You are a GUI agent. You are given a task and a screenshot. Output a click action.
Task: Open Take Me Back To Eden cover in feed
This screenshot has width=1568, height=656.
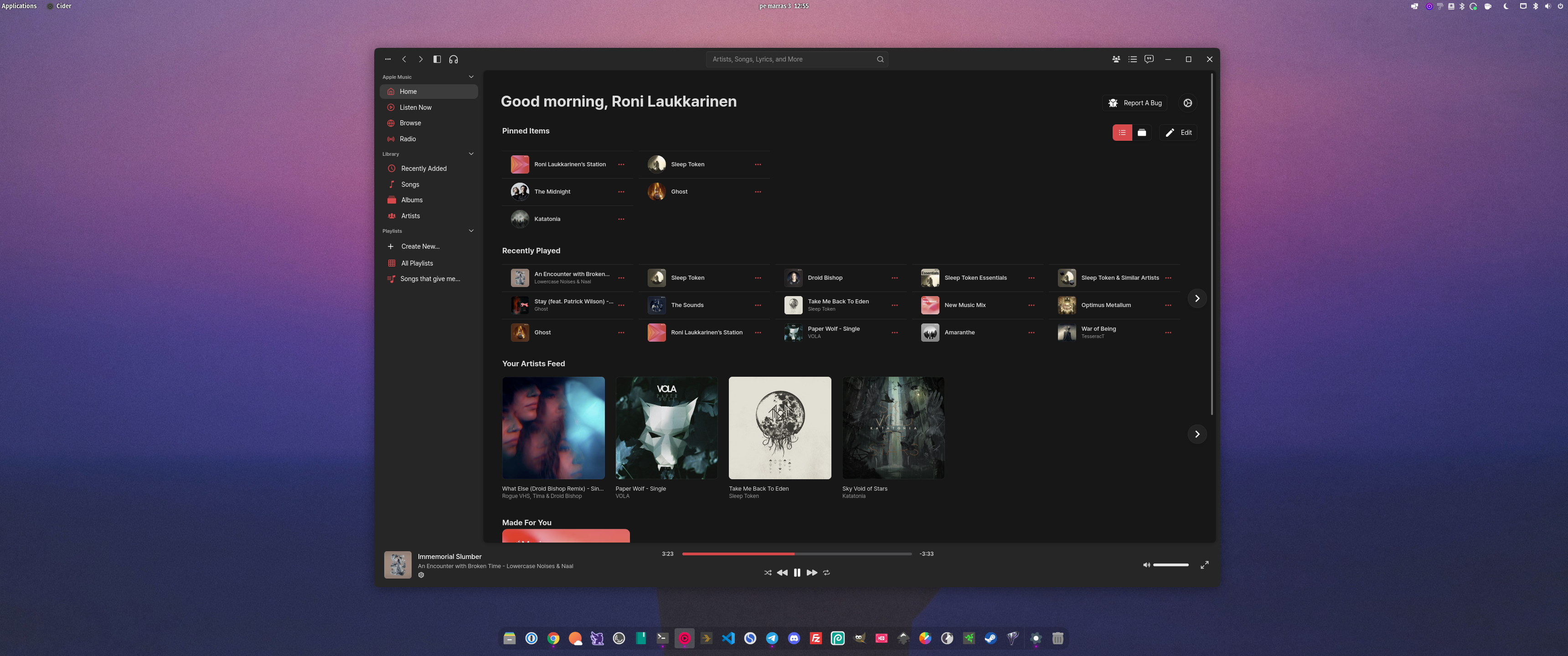point(780,428)
